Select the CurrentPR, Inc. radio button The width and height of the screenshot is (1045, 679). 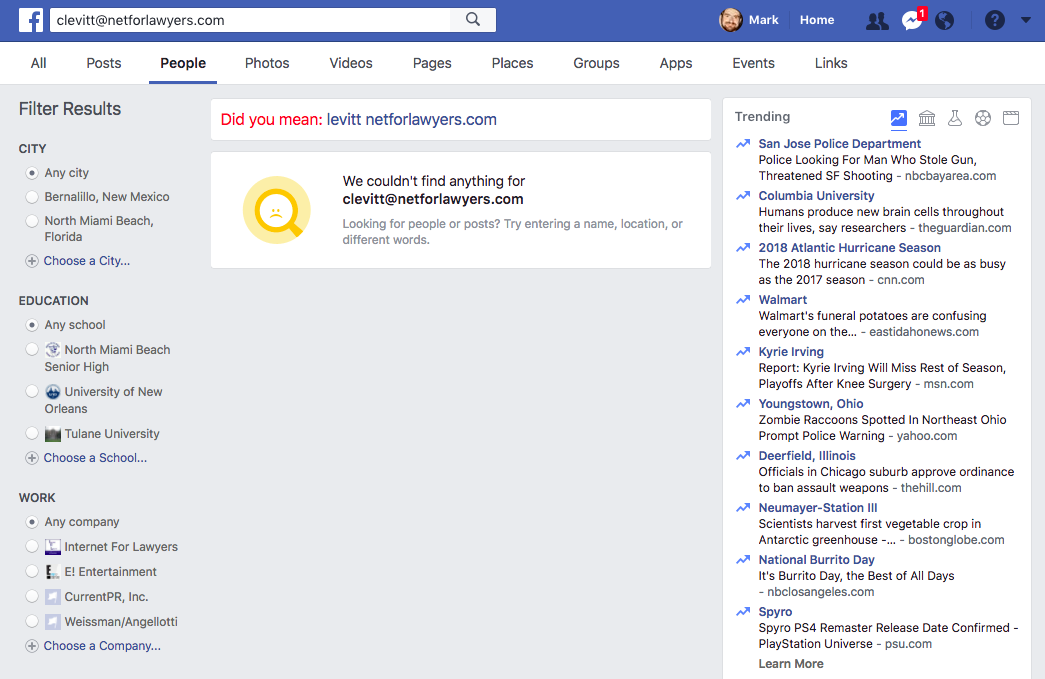click(31, 596)
